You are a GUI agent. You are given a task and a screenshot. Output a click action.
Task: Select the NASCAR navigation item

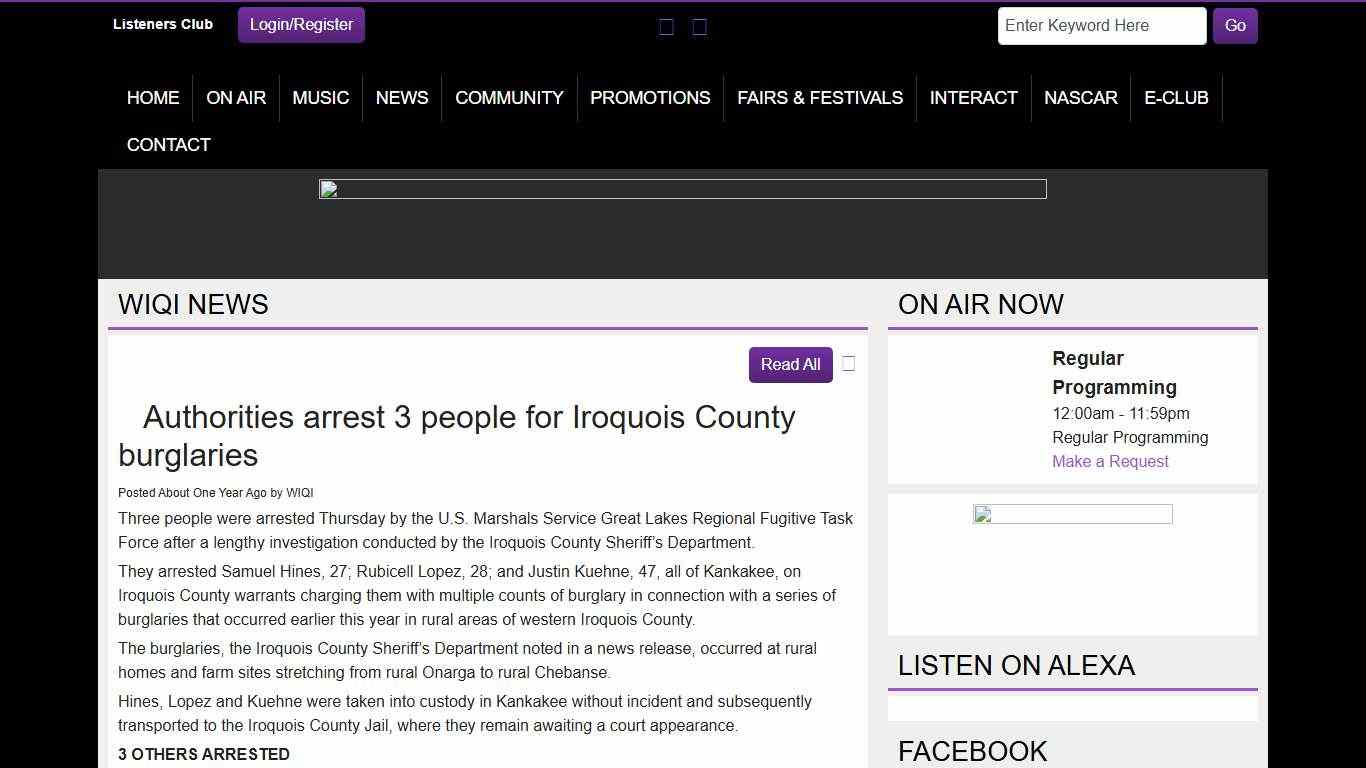1080,98
